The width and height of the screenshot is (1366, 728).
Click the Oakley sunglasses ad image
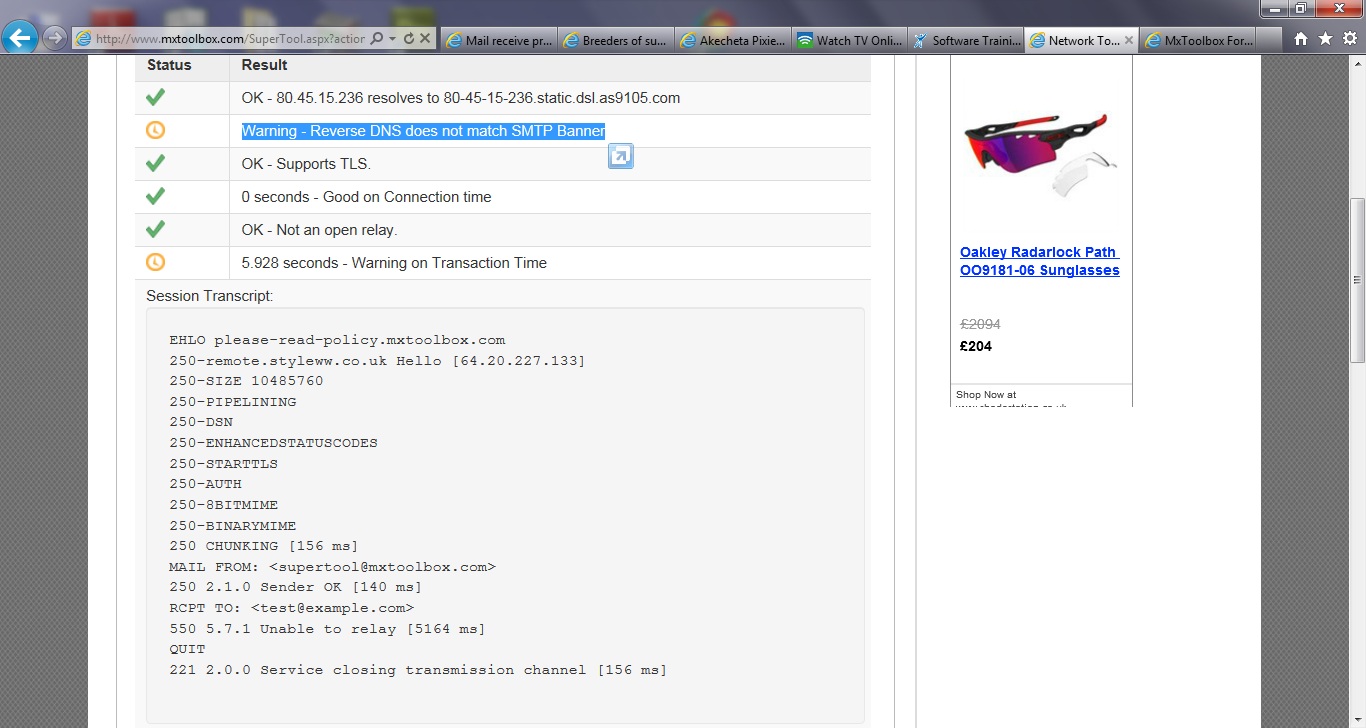click(1040, 156)
